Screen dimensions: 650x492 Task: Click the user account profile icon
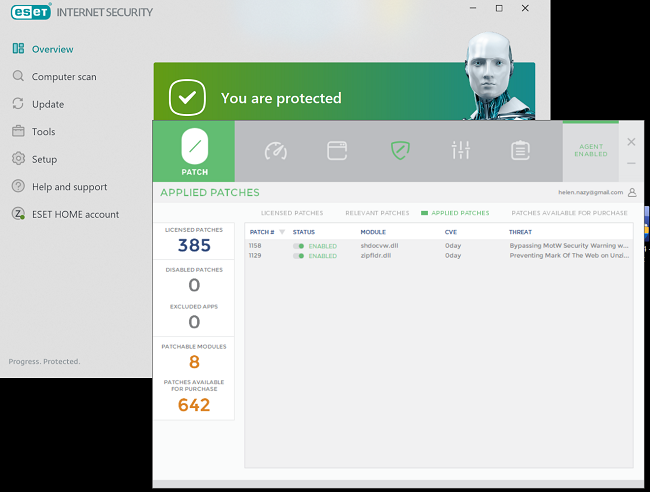[632, 192]
